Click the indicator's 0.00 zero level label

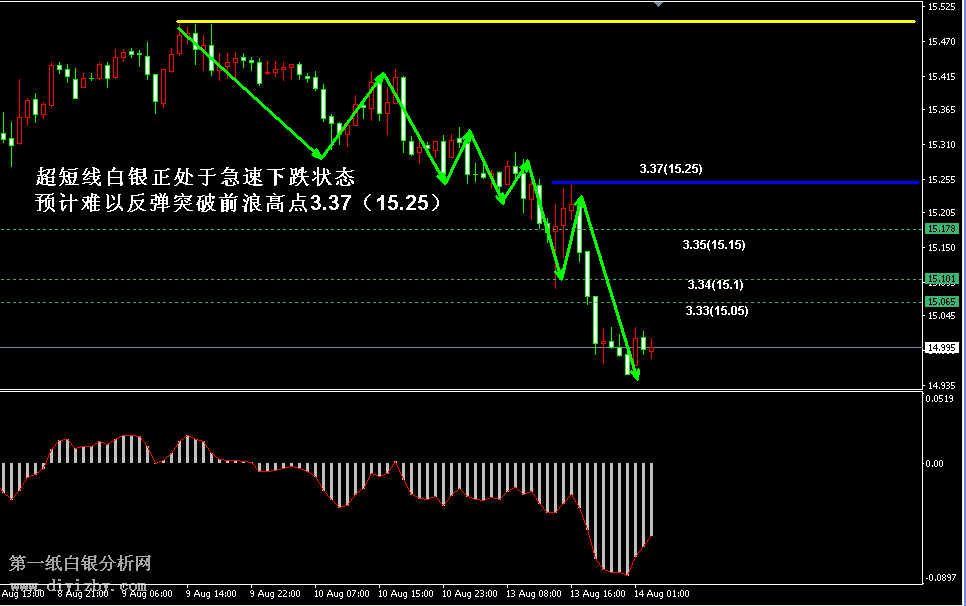(x=934, y=463)
